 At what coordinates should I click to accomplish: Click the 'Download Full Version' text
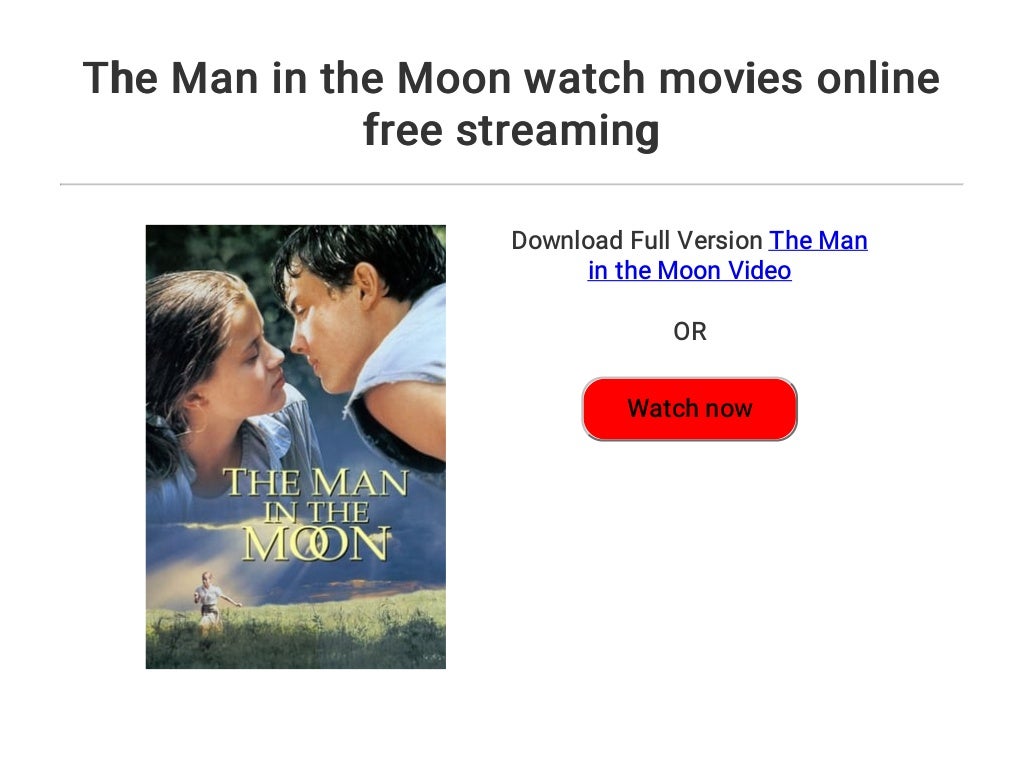[637, 240]
